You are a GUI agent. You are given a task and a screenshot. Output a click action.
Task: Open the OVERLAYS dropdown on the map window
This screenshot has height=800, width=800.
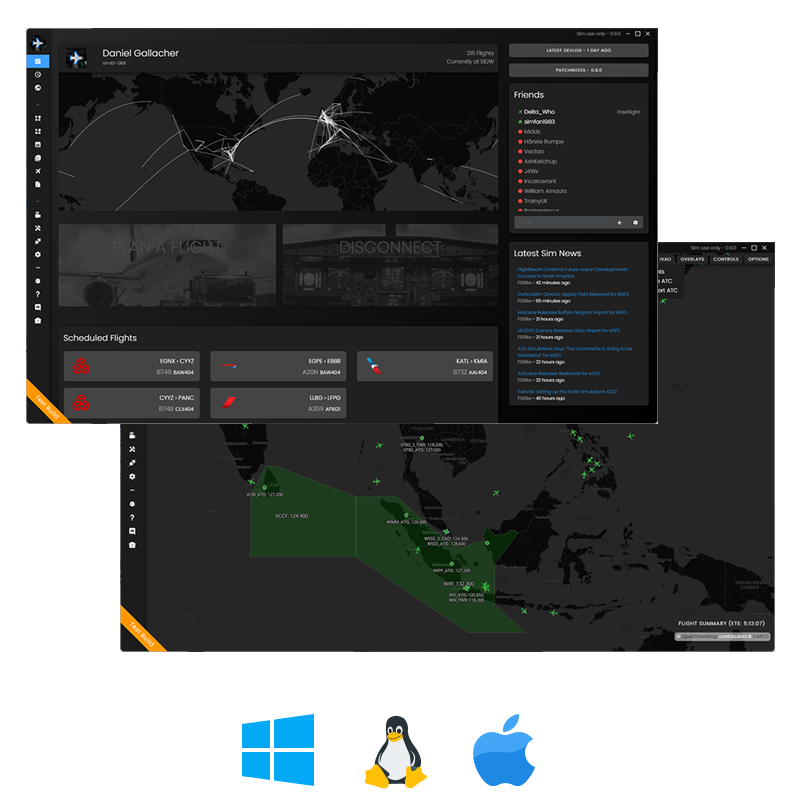692,259
